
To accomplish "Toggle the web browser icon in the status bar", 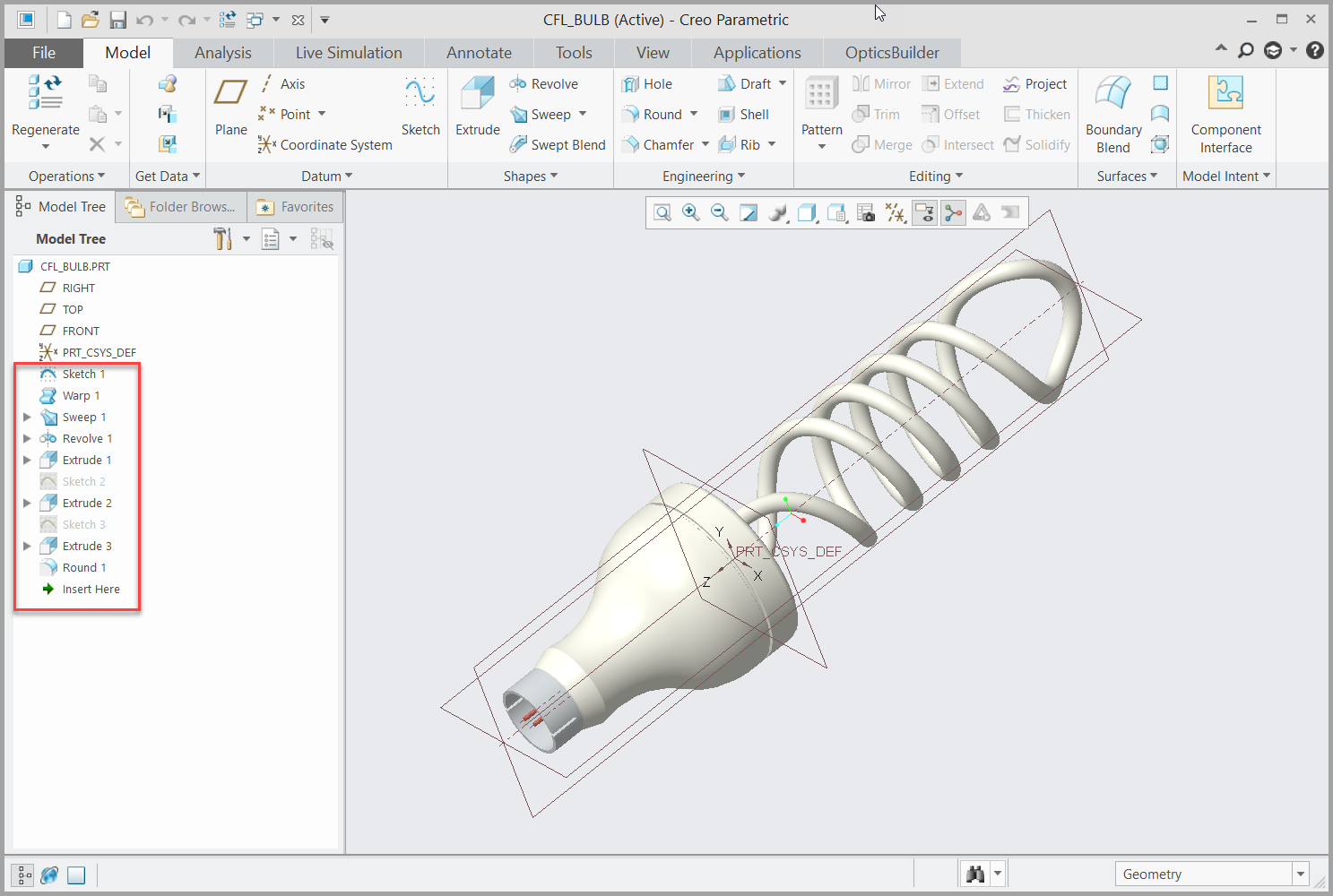I will pyautogui.click(x=50, y=874).
